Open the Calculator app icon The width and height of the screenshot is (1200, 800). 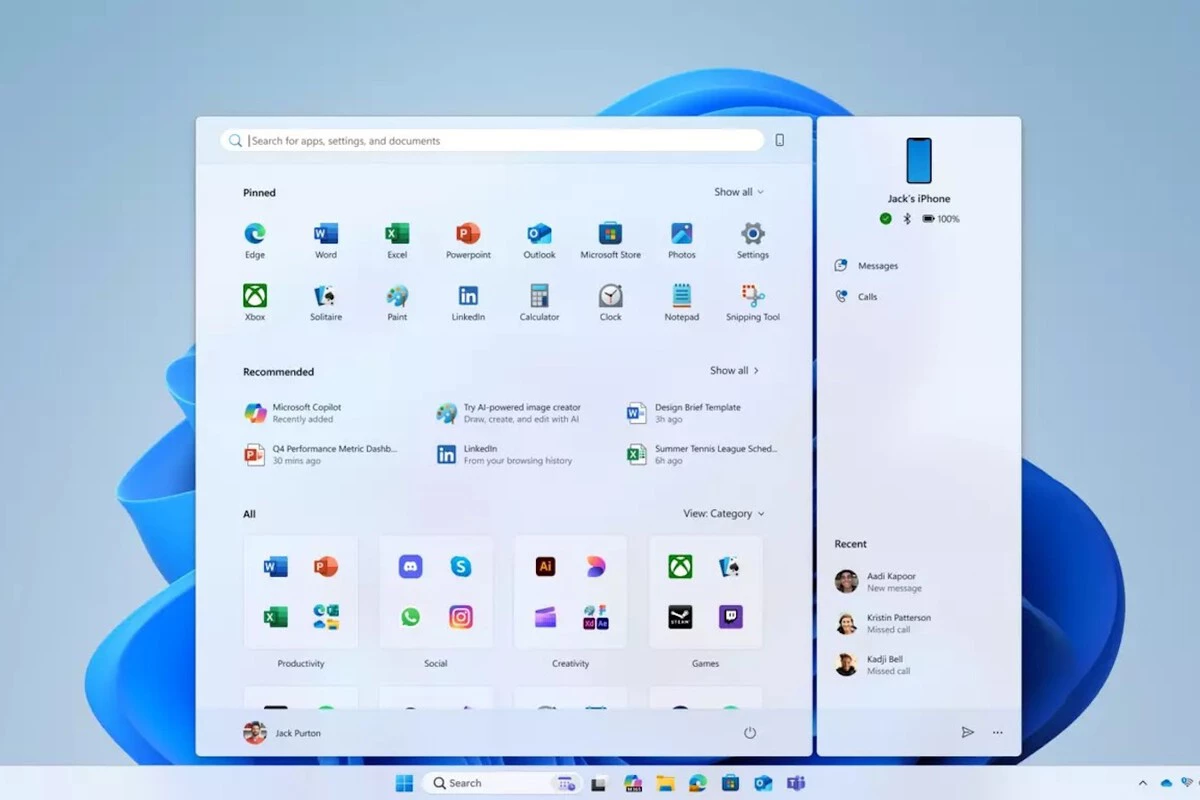(x=539, y=303)
